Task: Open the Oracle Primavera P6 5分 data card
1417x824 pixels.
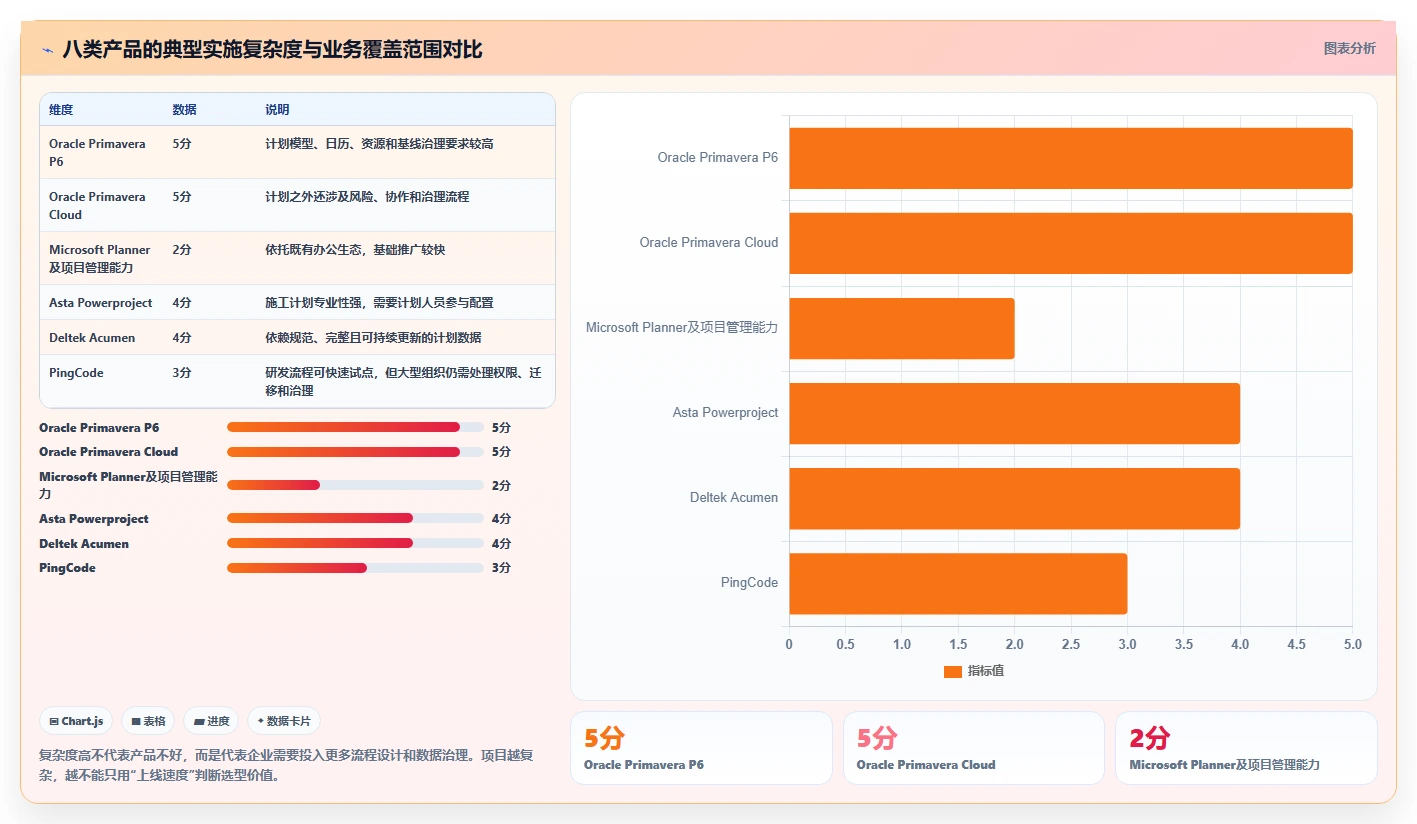Action: pyautogui.click(x=701, y=748)
